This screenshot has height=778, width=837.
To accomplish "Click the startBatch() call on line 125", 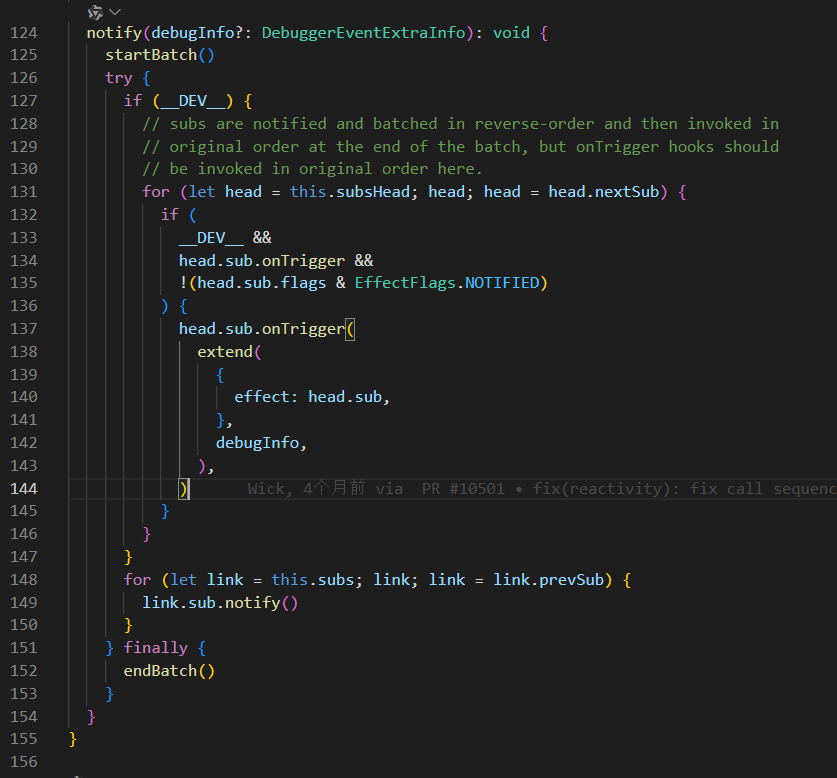I will pyautogui.click(x=160, y=55).
